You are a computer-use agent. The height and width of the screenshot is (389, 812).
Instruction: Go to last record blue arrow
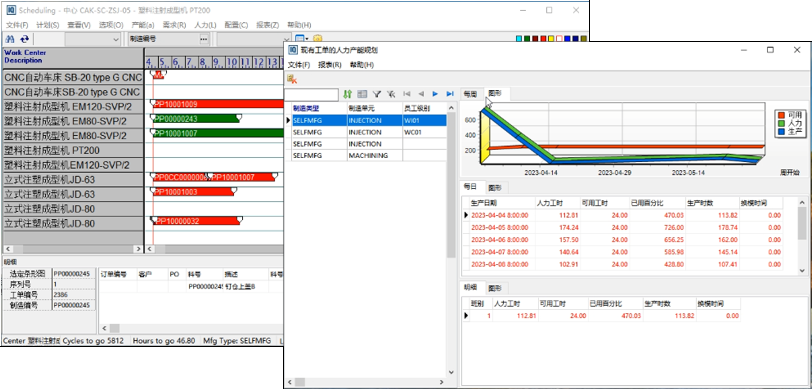(450, 94)
